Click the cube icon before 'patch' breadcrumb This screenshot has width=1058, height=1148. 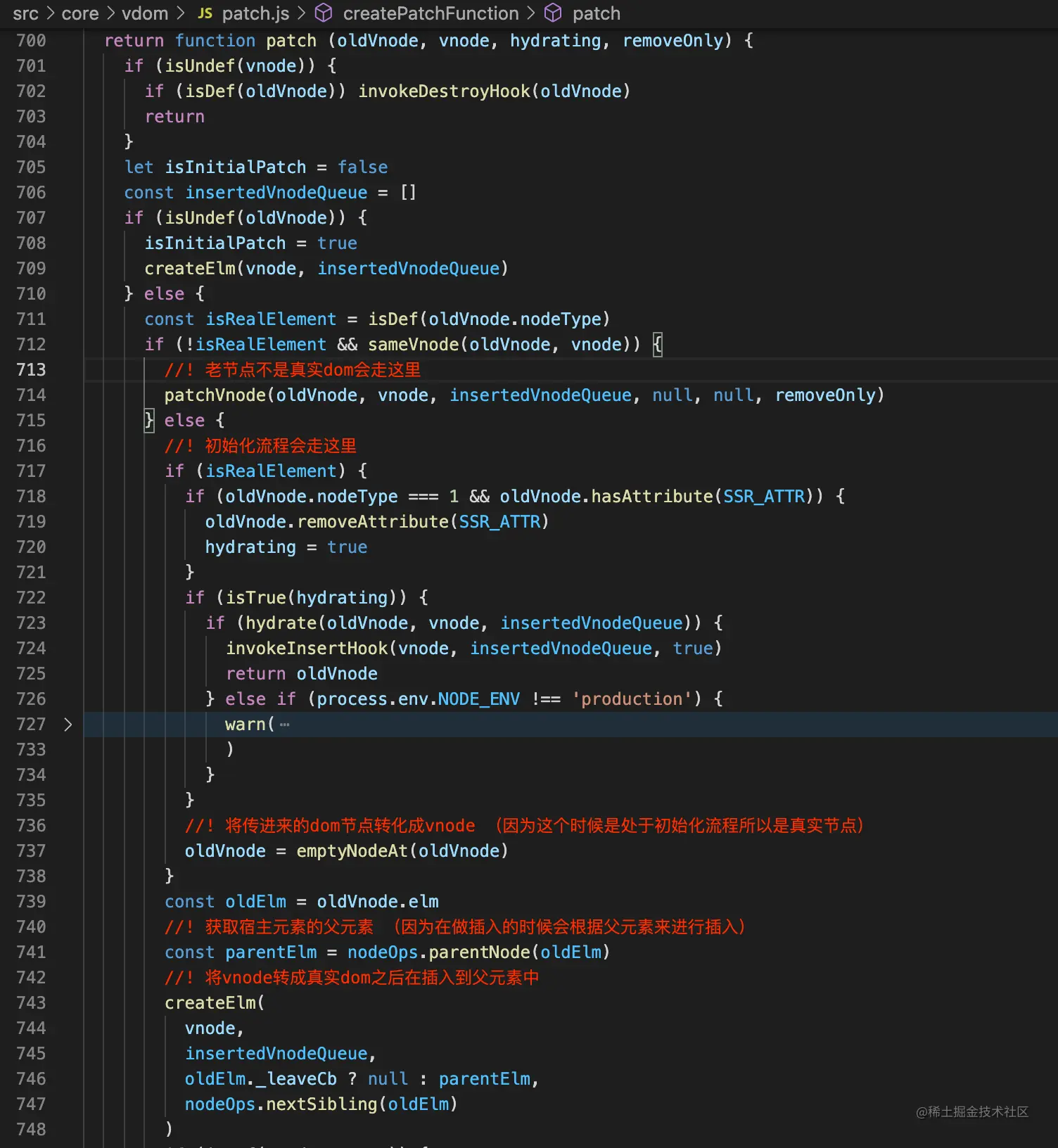tap(554, 13)
